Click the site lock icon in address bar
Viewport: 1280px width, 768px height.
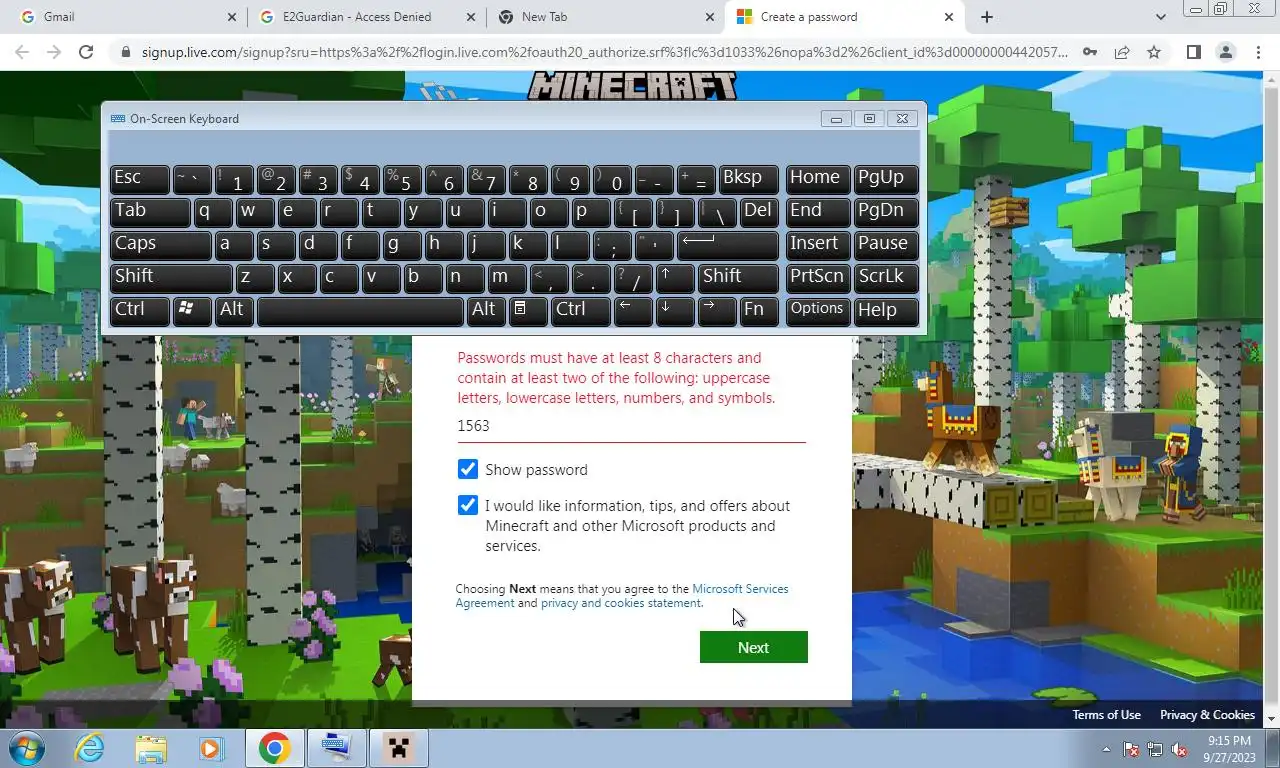pos(125,52)
